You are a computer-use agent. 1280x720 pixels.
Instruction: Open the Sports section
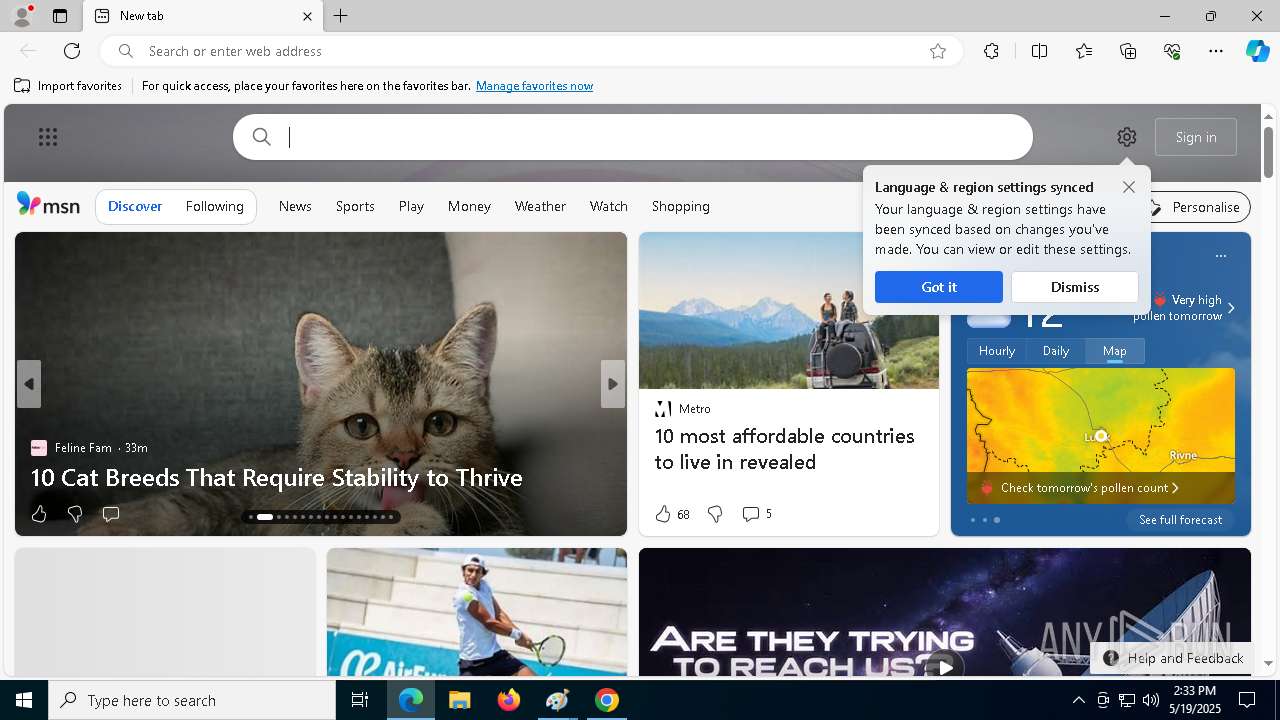tap(355, 206)
